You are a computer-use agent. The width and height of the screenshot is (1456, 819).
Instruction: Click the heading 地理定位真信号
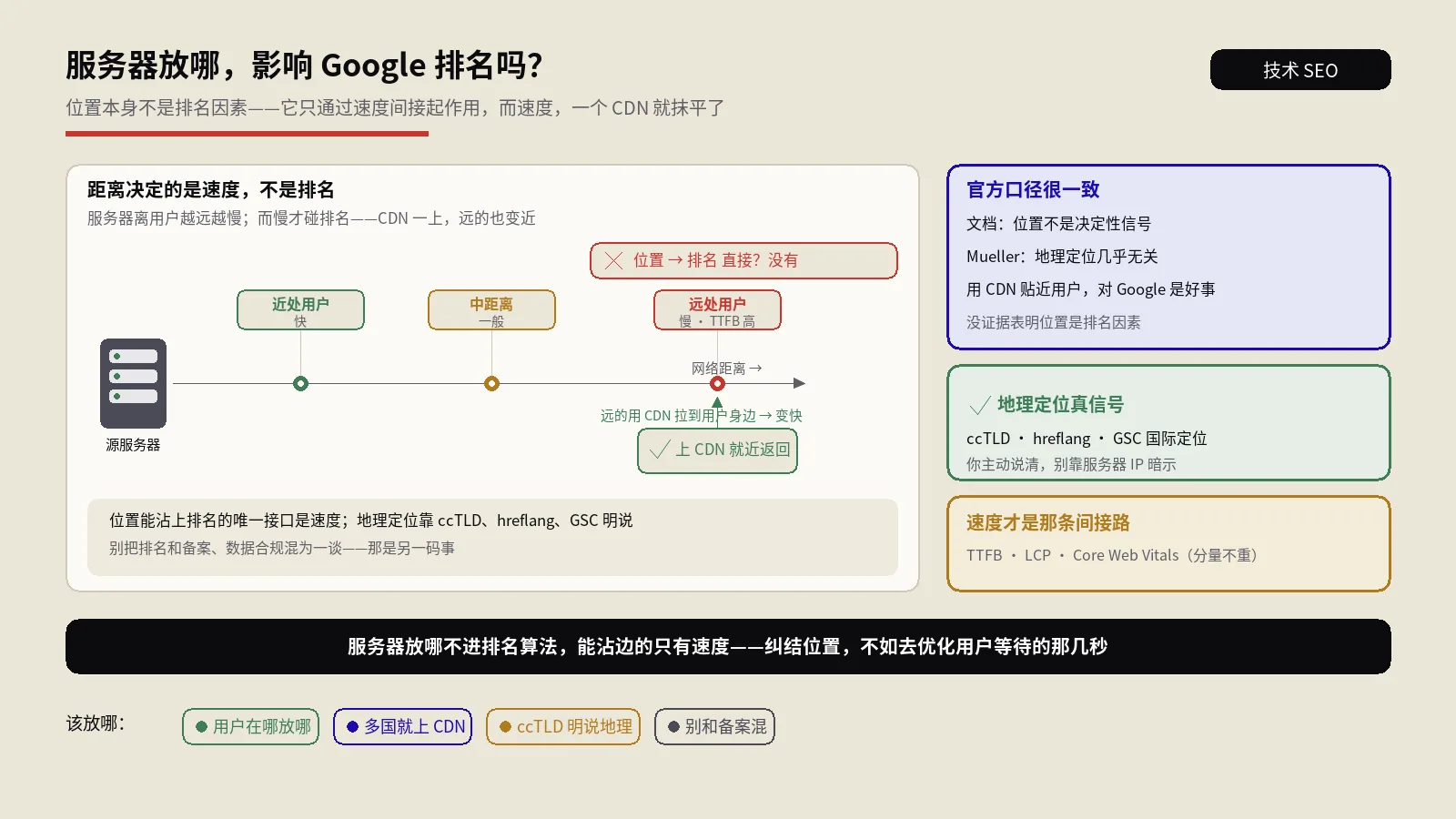[x=1060, y=404]
